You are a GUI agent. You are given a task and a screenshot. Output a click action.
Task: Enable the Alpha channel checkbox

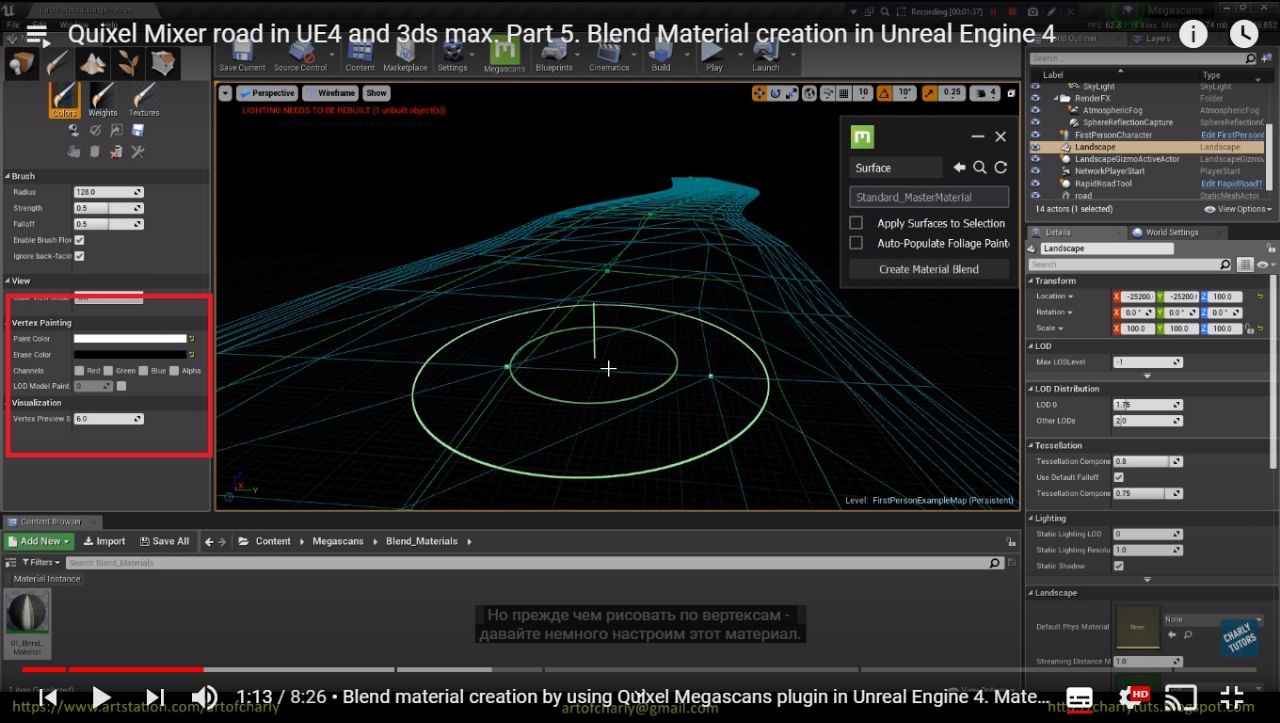(174, 371)
